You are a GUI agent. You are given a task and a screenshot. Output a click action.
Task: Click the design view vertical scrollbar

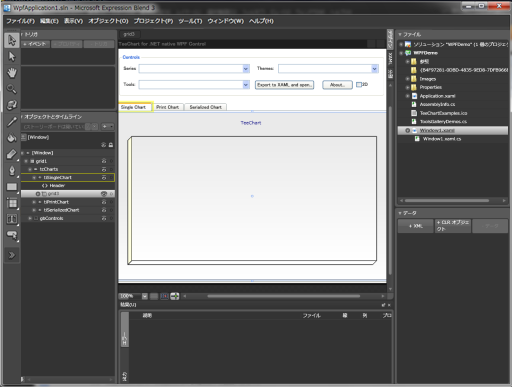tap(390, 190)
